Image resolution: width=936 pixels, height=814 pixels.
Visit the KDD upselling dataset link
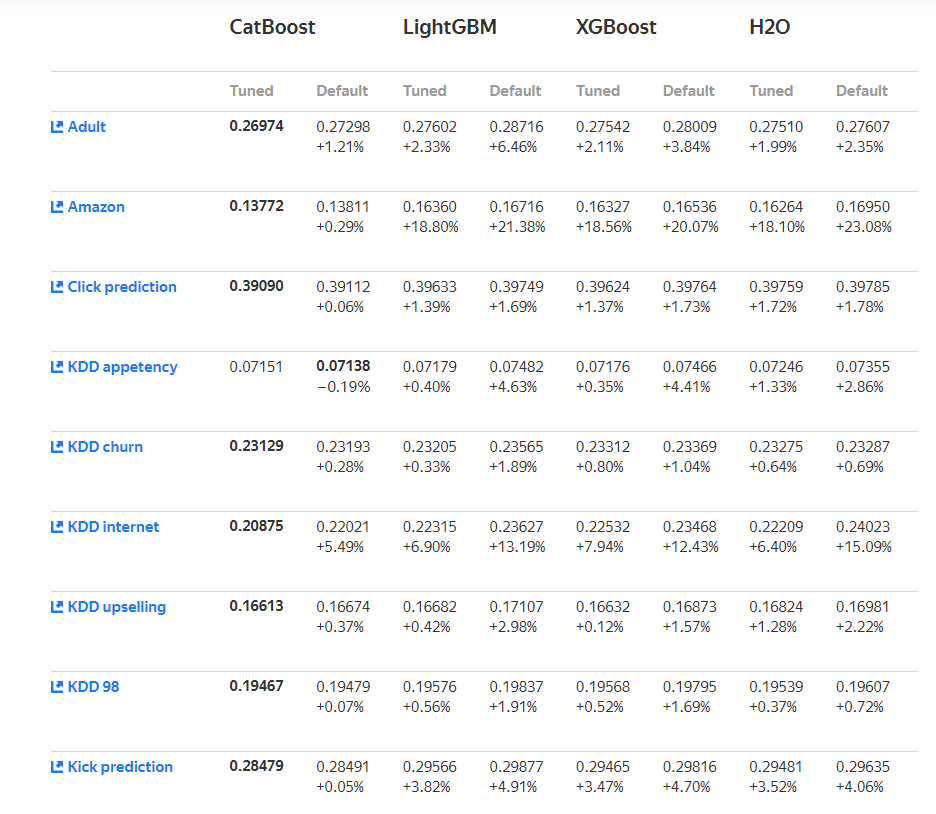click(x=116, y=607)
